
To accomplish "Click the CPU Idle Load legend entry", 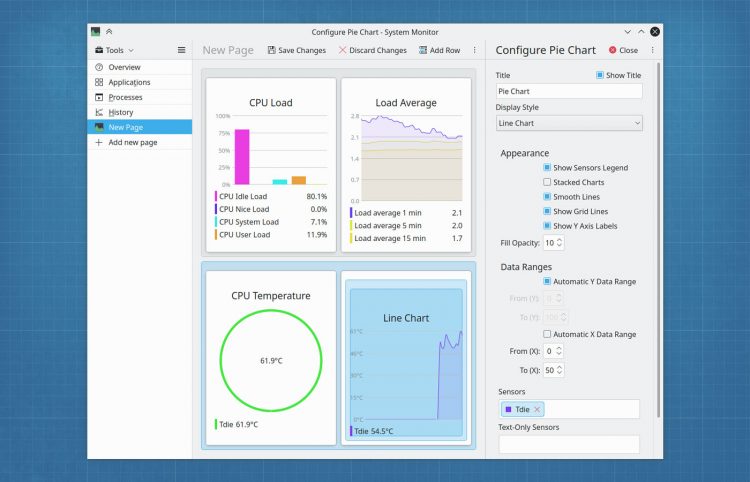I will (x=271, y=196).
